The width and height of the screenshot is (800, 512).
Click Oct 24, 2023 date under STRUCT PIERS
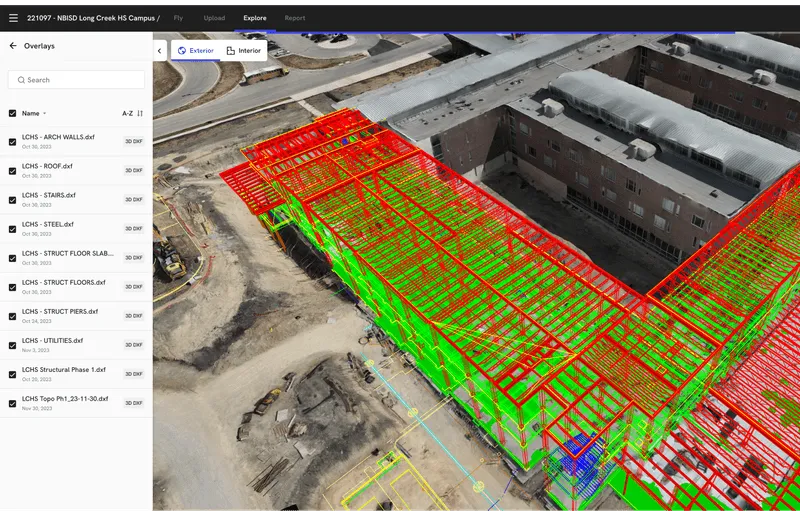pos(36,321)
